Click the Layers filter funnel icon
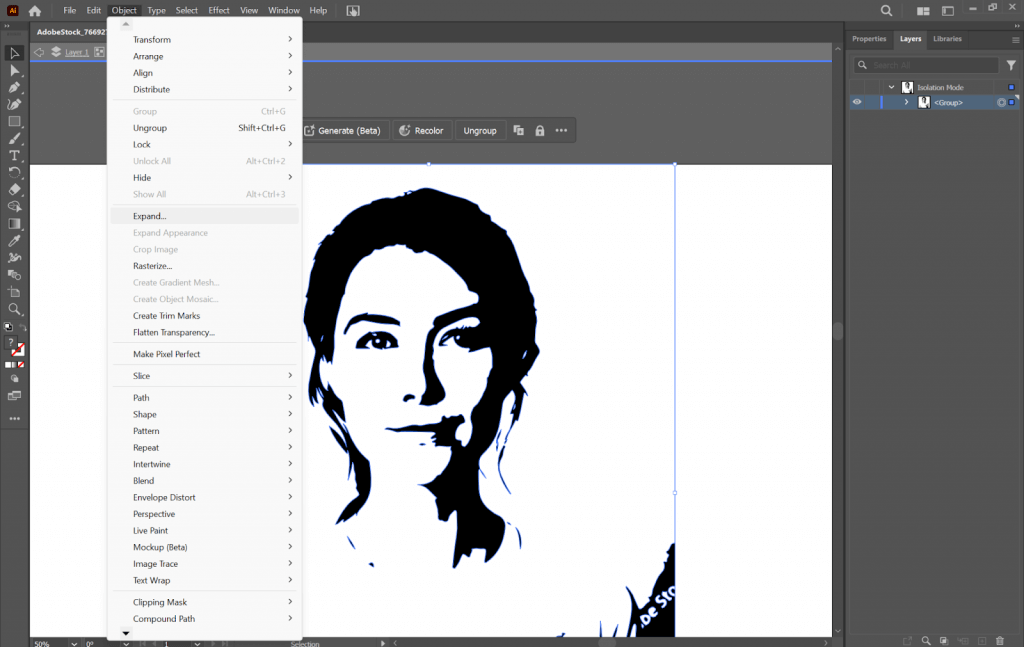 tap(1011, 65)
